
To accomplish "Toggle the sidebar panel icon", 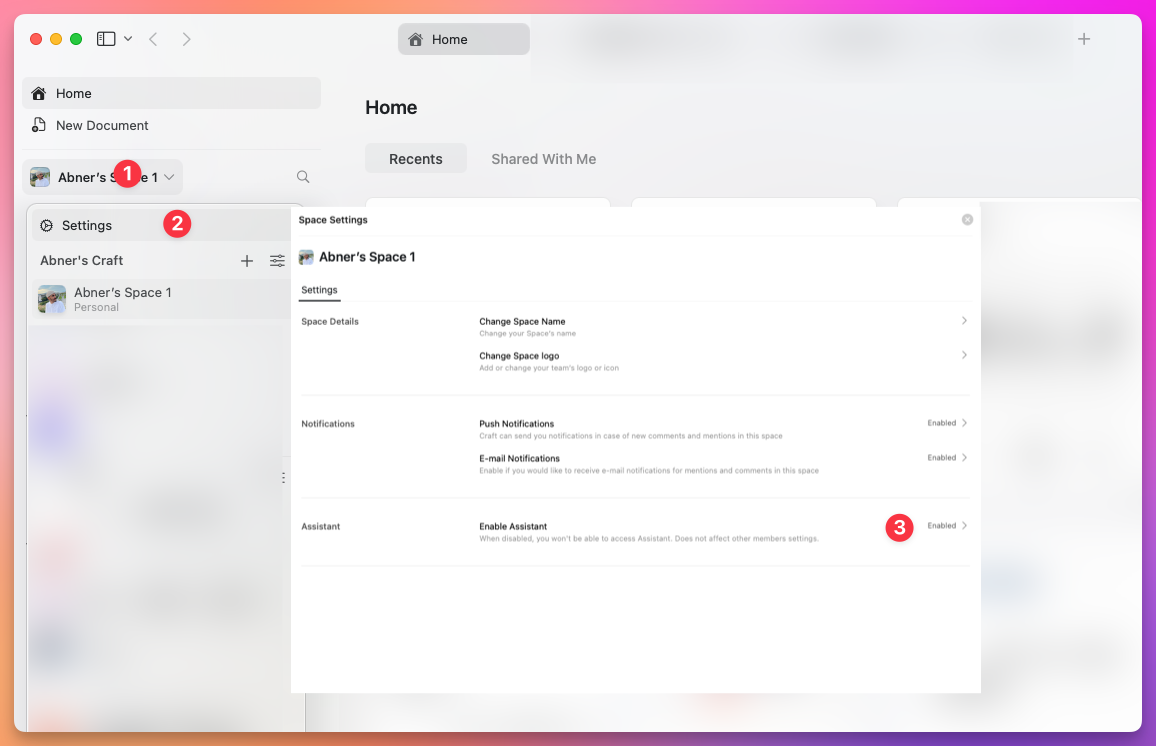I will (106, 39).
